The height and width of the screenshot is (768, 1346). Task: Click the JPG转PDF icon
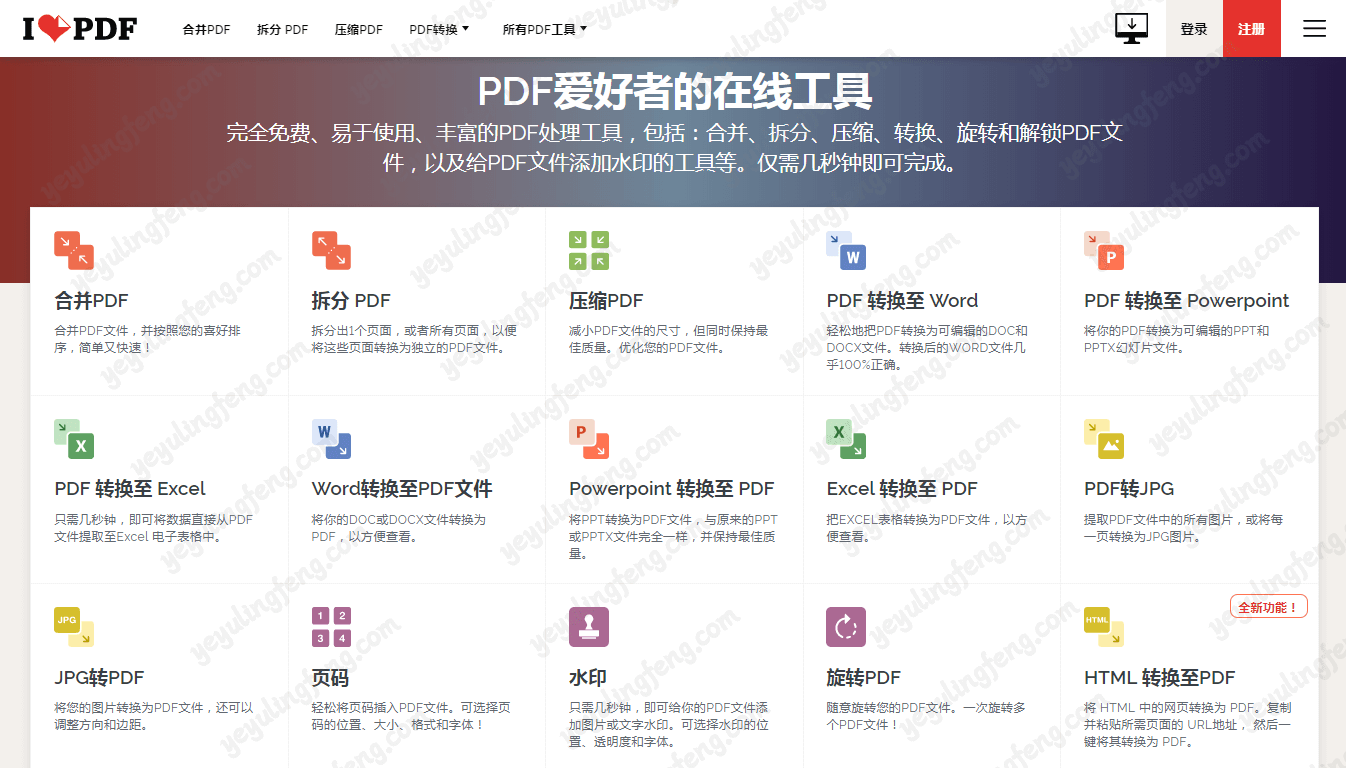[74, 627]
